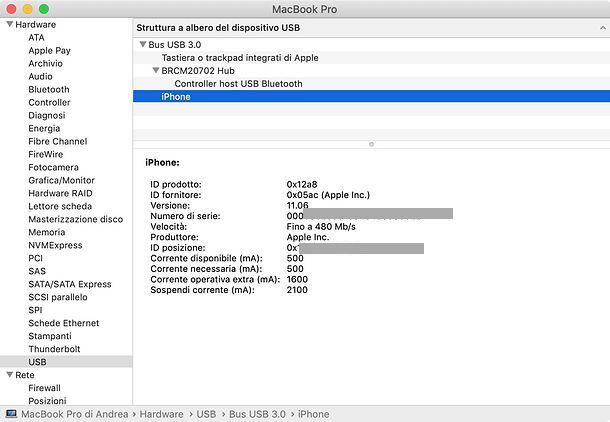
Task: Click USB in the bottom path bar
Action: [206, 414]
